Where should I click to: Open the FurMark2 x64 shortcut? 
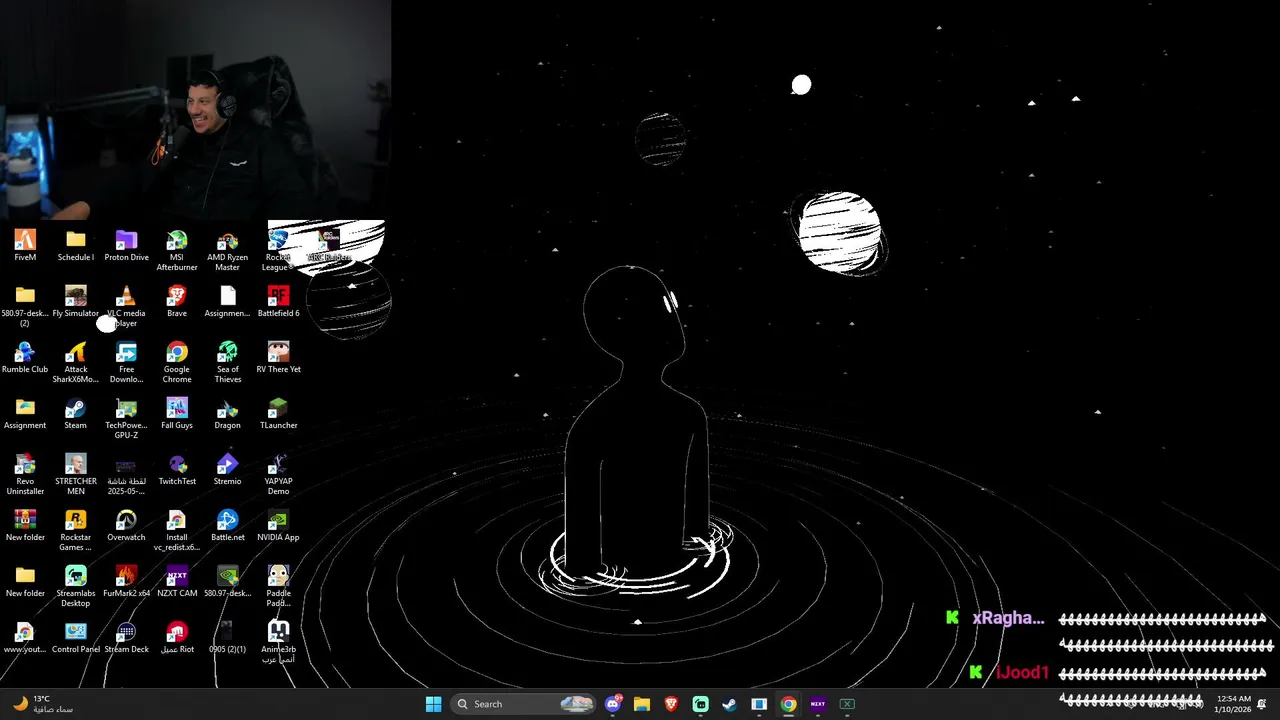tap(126, 582)
